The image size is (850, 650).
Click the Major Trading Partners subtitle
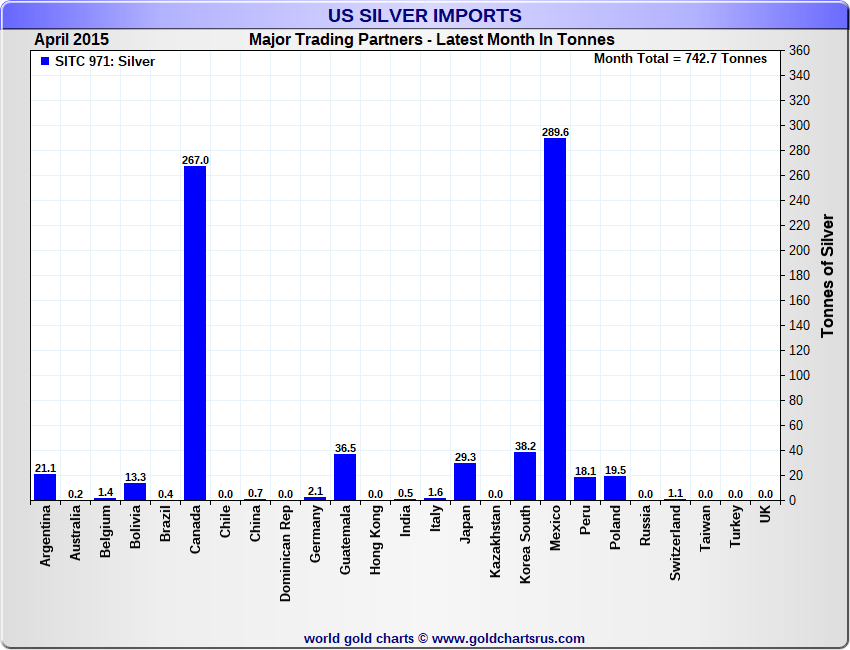(431, 39)
